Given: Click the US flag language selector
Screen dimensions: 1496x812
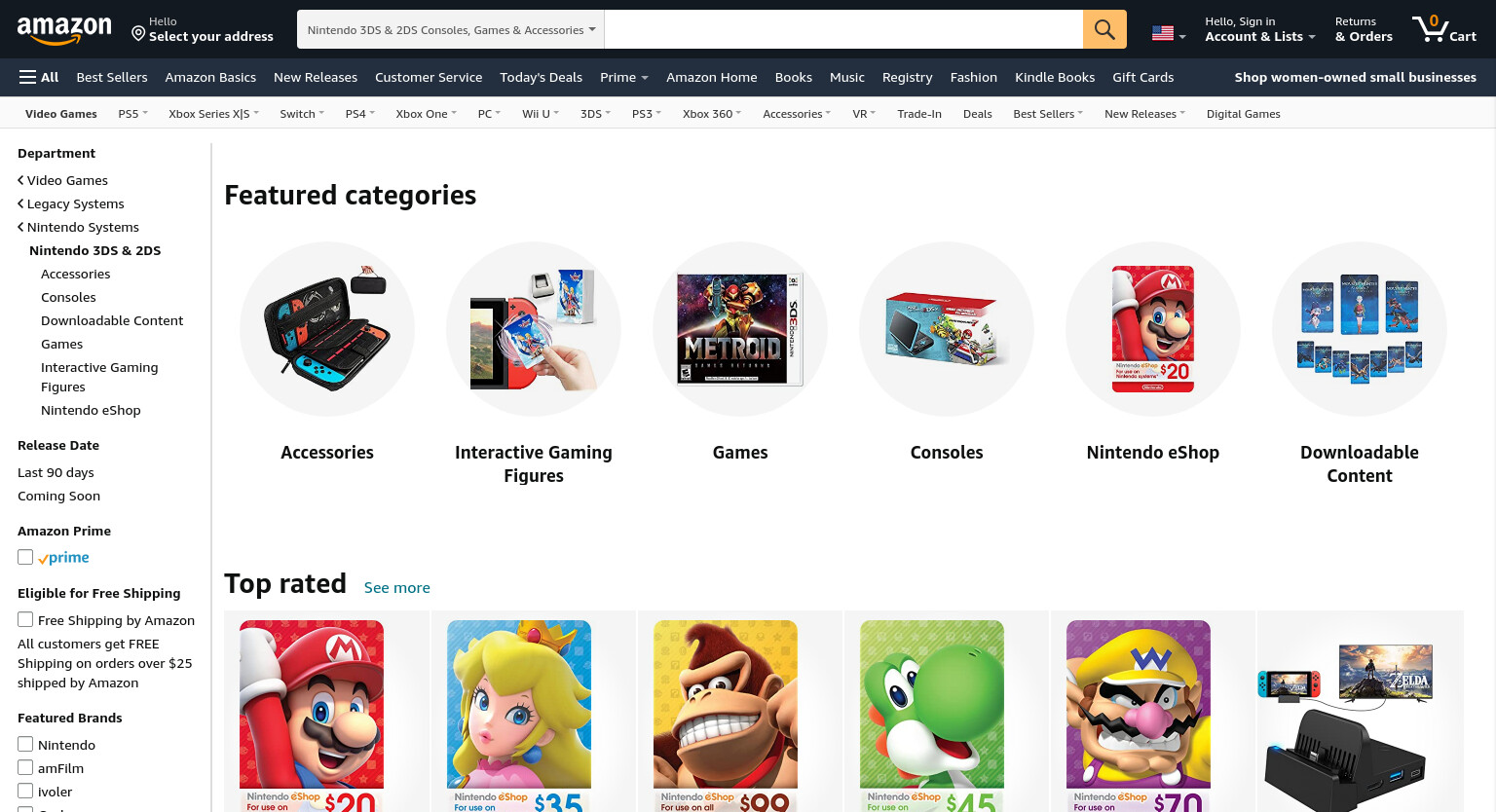Looking at the screenshot, I should (1169, 33).
